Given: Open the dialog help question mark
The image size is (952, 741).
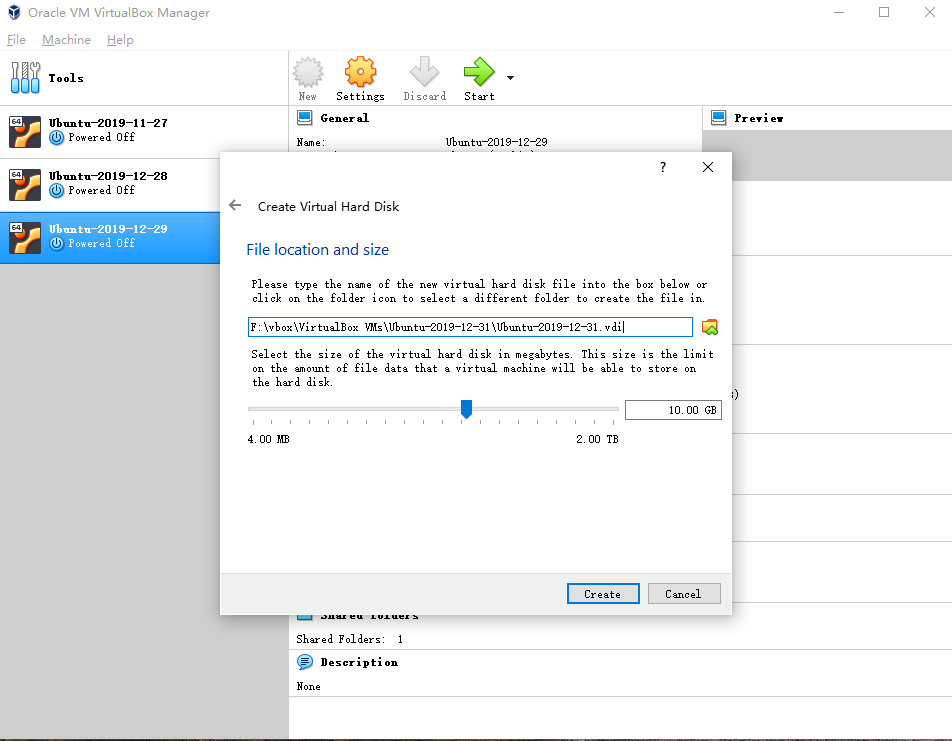Looking at the screenshot, I should tap(663, 167).
